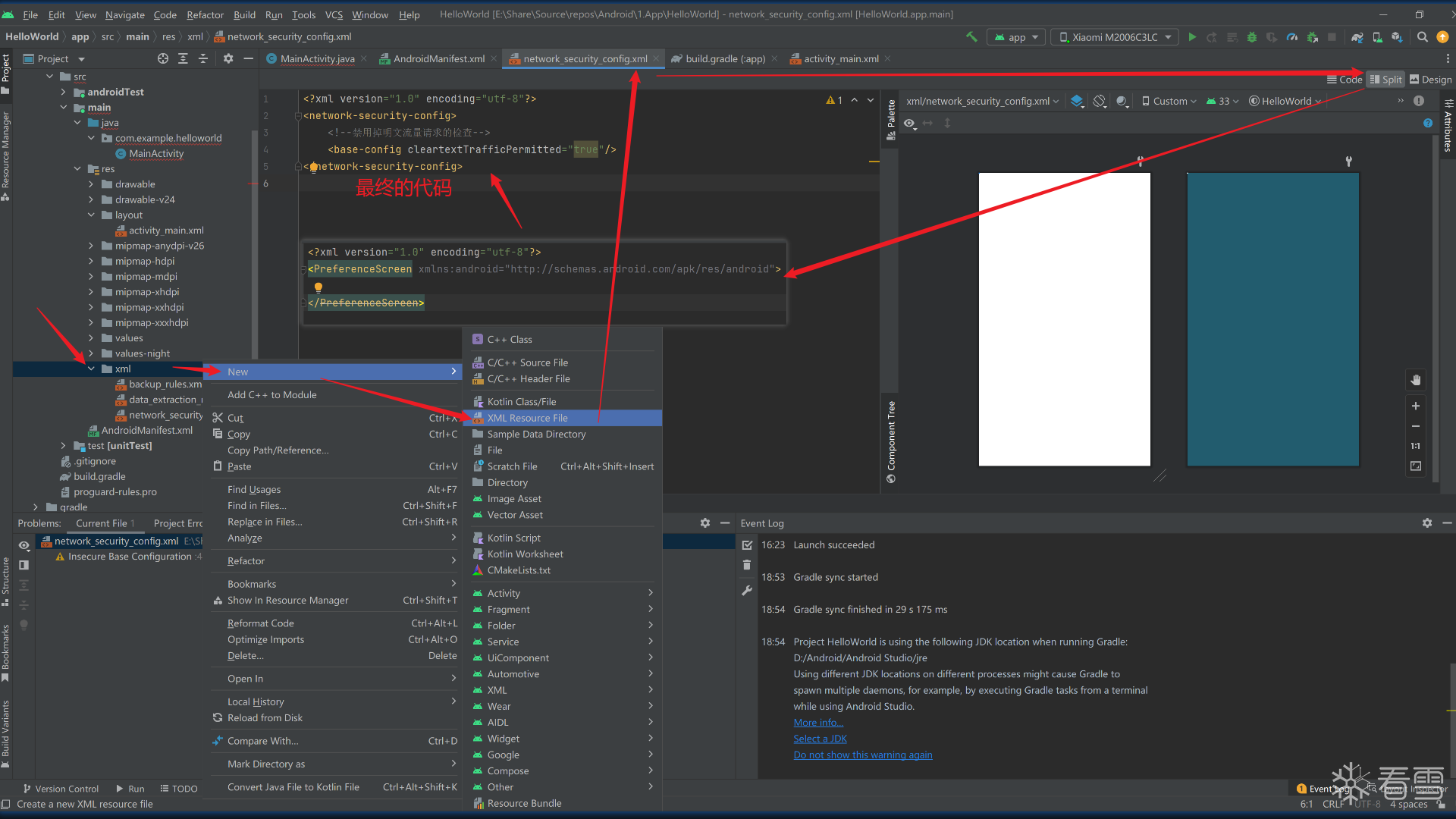The width and height of the screenshot is (1456, 819).
Task: Open the Custom device preview dropdown
Action: [1169, 101]
